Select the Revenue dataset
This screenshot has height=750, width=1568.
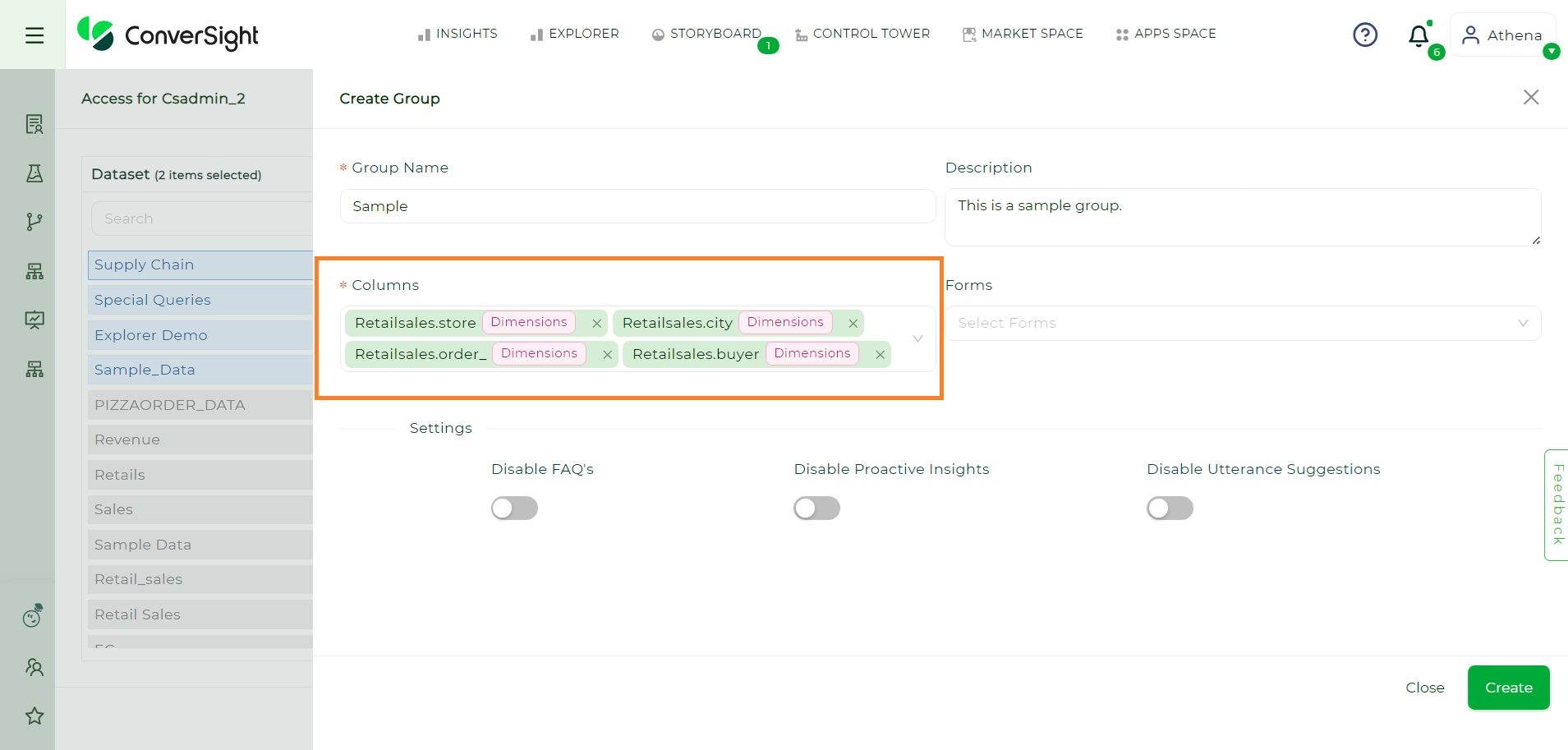pos(200,439)
